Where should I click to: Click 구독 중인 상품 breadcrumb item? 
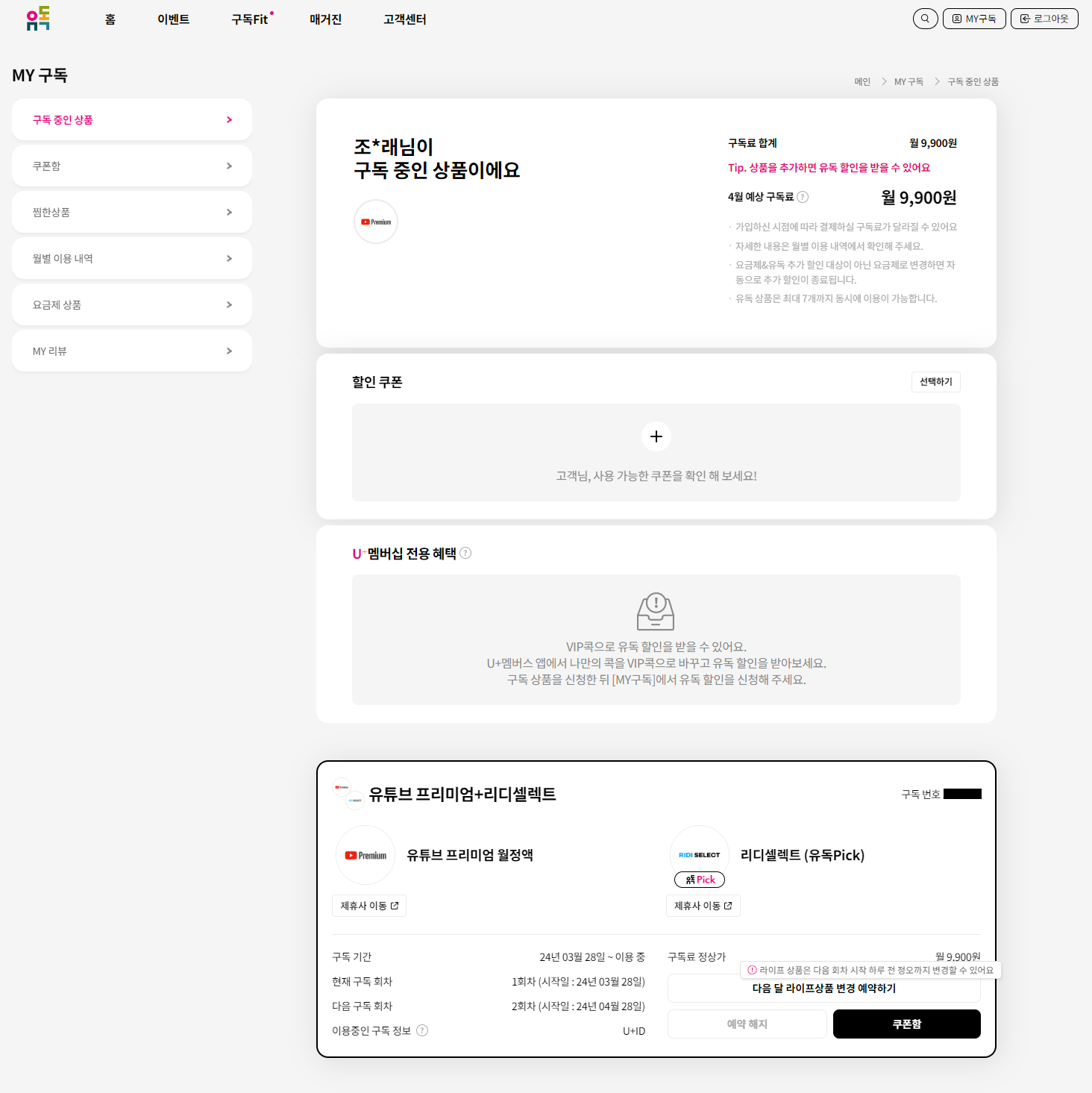point(973,81)
